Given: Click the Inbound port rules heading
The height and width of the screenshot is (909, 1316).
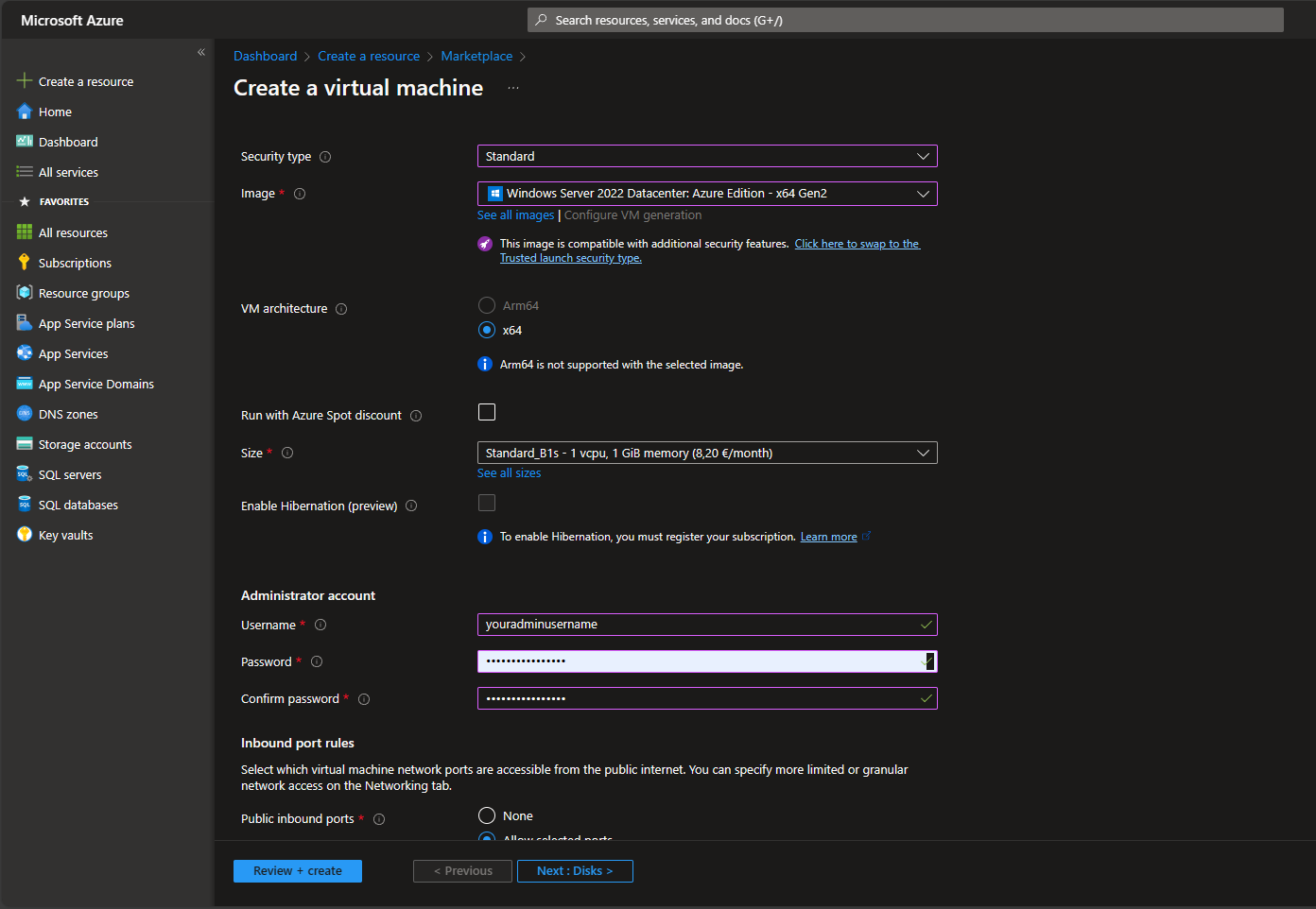Looking at the screenshot, I should click(x=298, y=743).
